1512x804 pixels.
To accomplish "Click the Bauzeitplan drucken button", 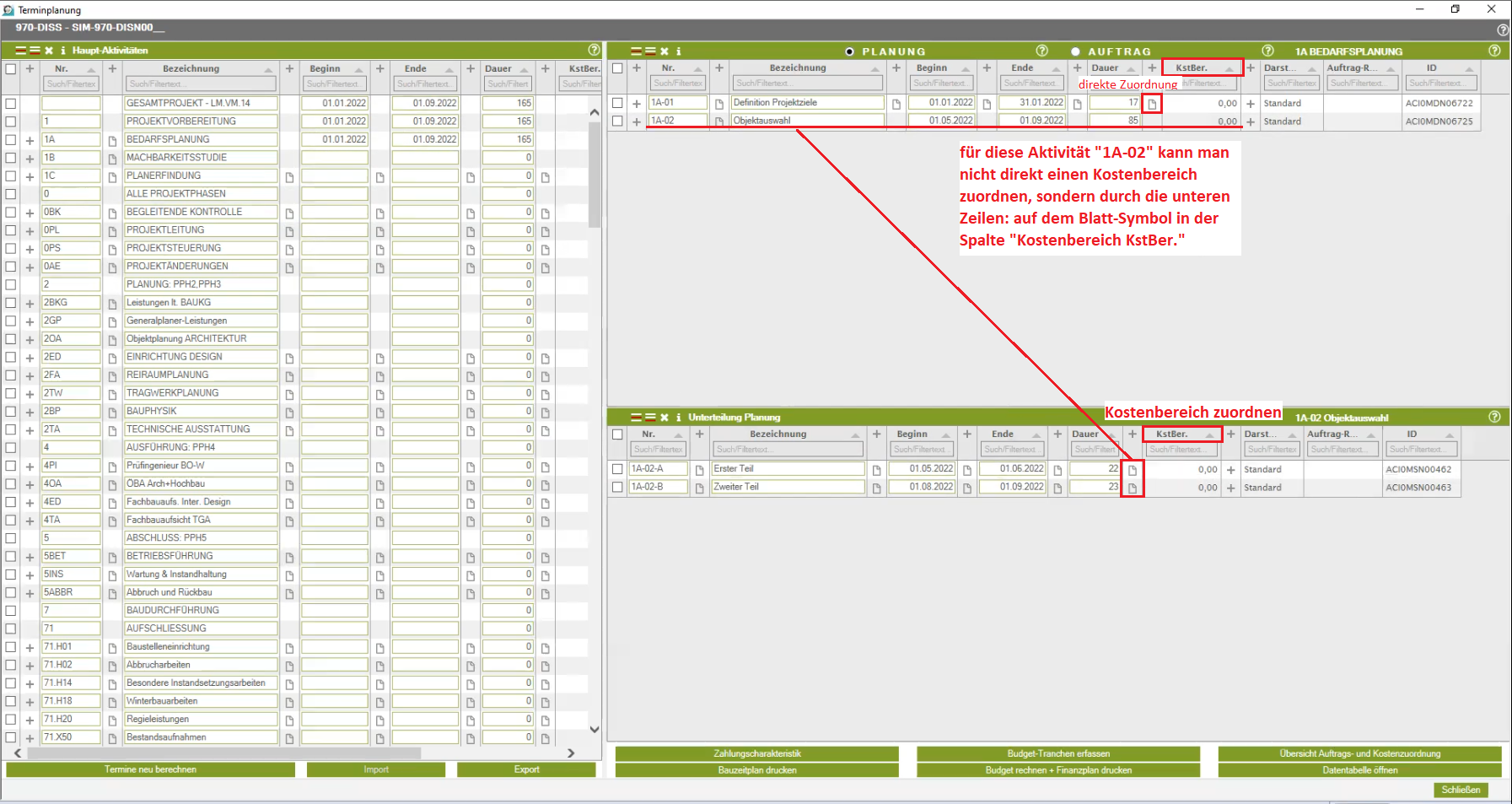I will coord(756,770).
